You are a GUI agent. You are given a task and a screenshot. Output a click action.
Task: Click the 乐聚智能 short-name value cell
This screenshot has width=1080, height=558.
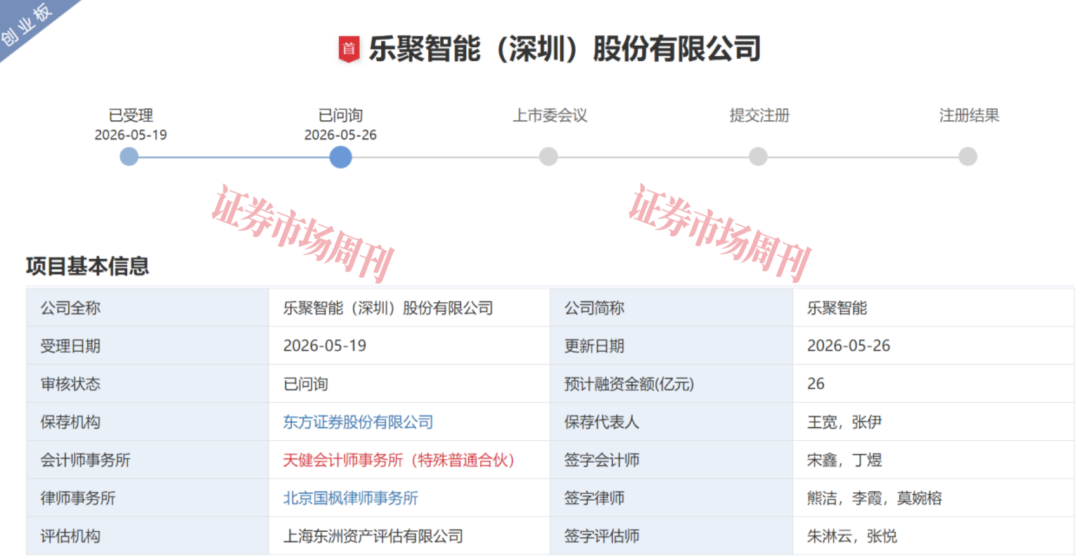[x=933, y=308]
